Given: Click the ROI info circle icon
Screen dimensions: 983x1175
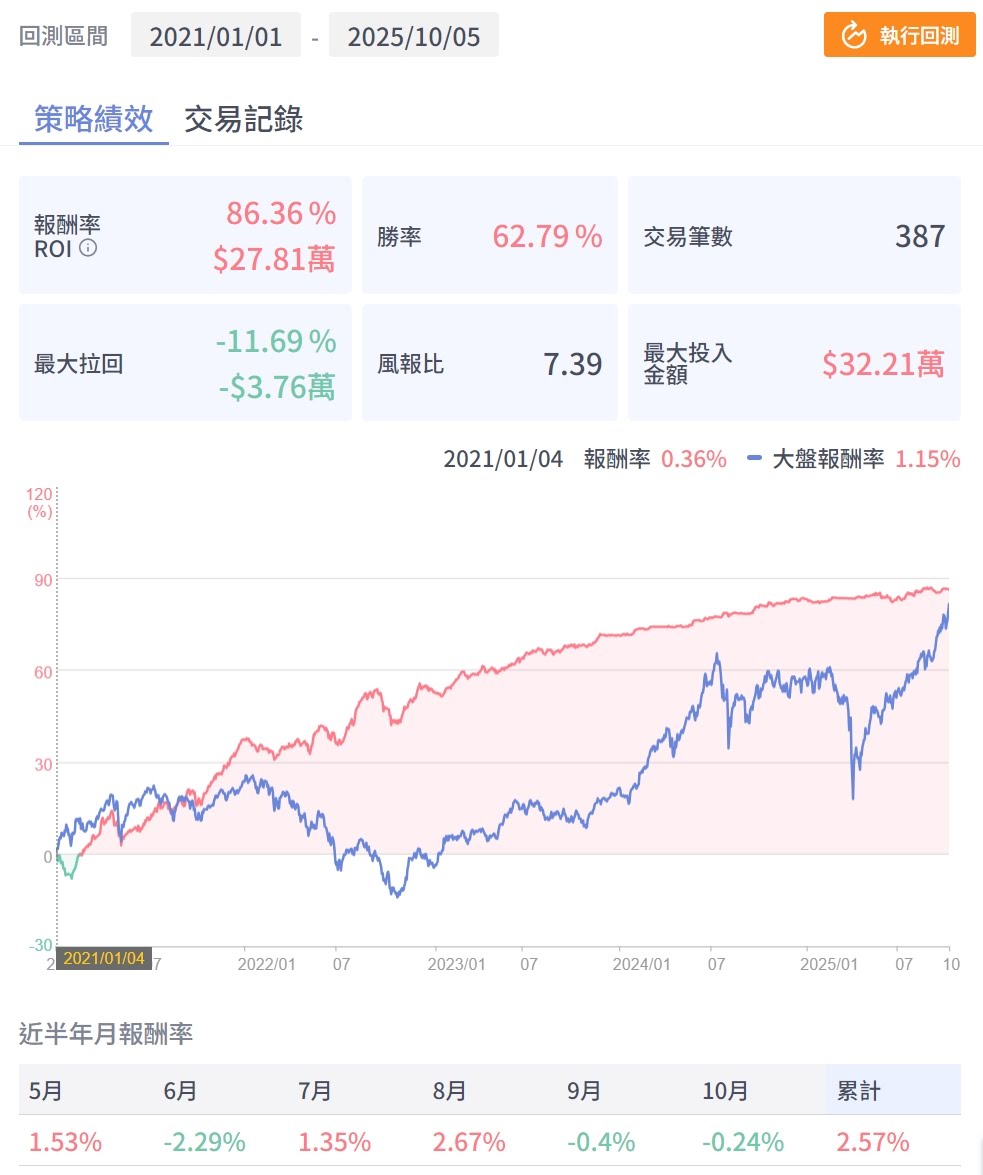Looking at the screenshot, I should click(88, 248).
